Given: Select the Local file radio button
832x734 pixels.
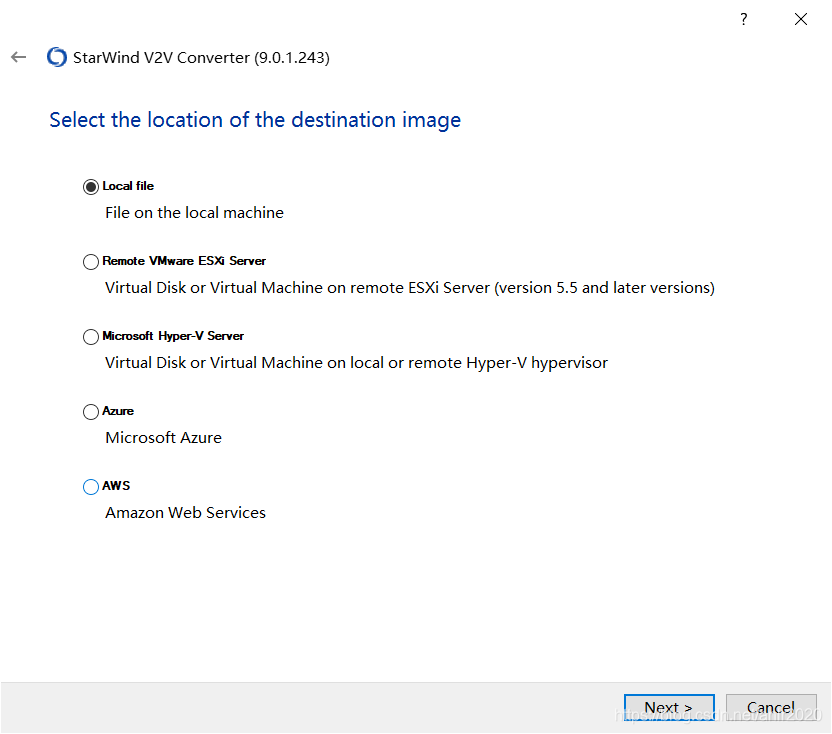Looking at the screenshot, I should click(x=91, y=187).
